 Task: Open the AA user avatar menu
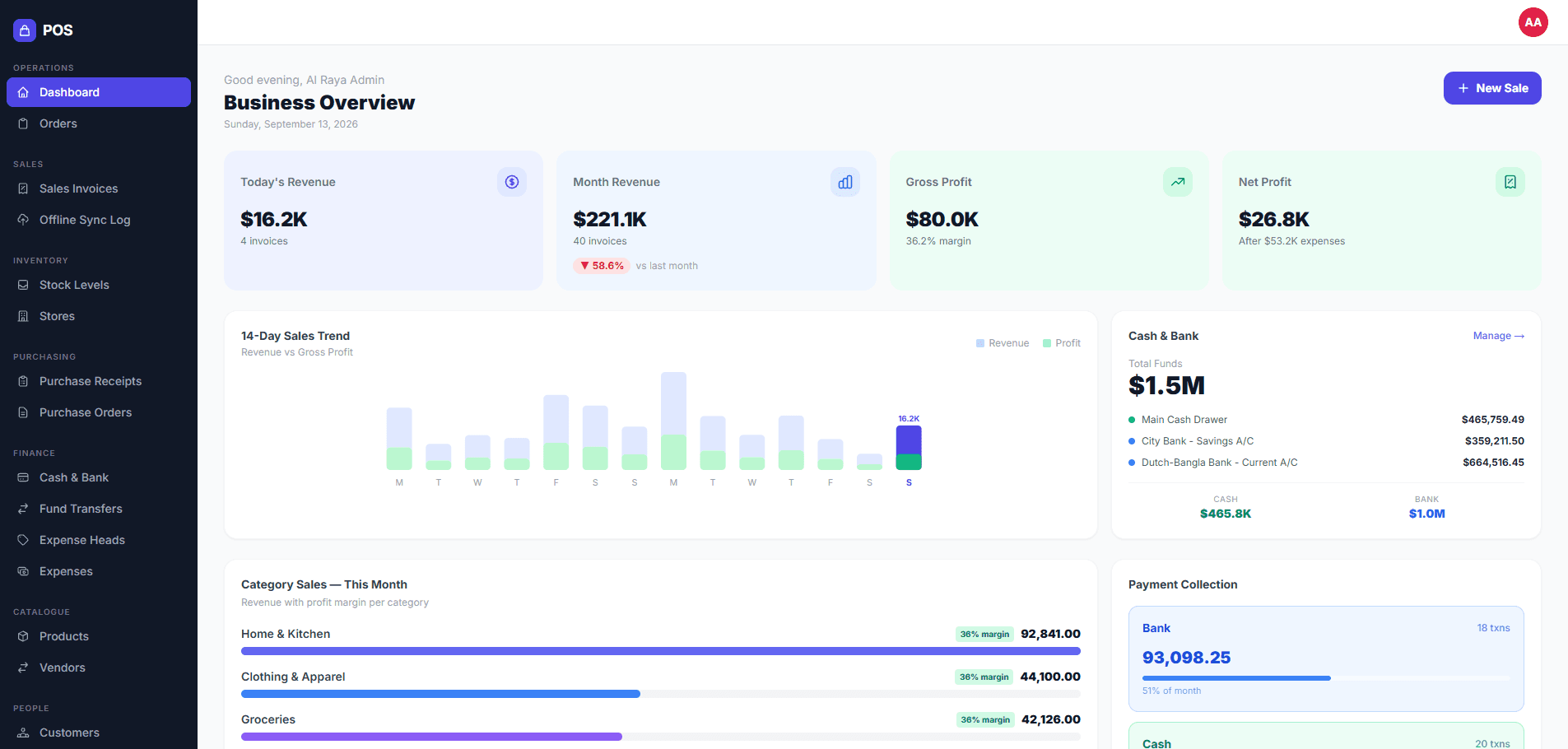click(1533, 22)
